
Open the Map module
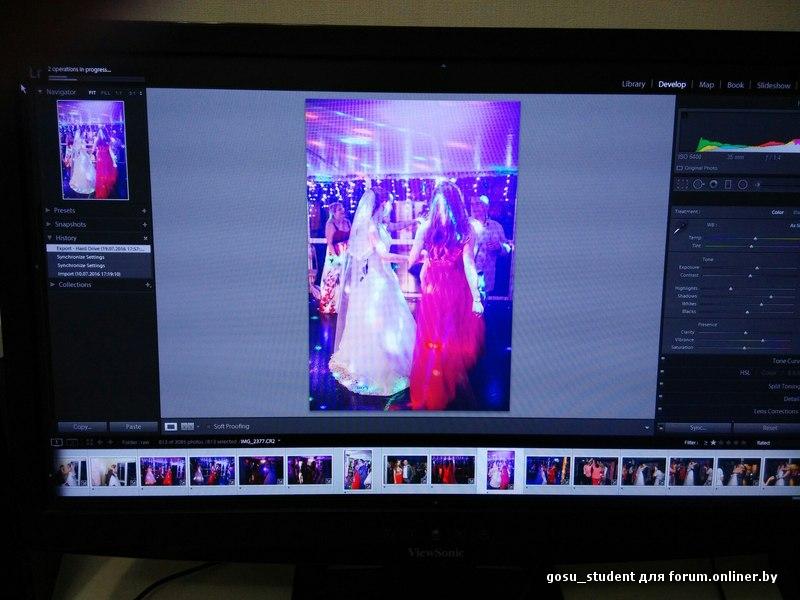click(706, 85)
